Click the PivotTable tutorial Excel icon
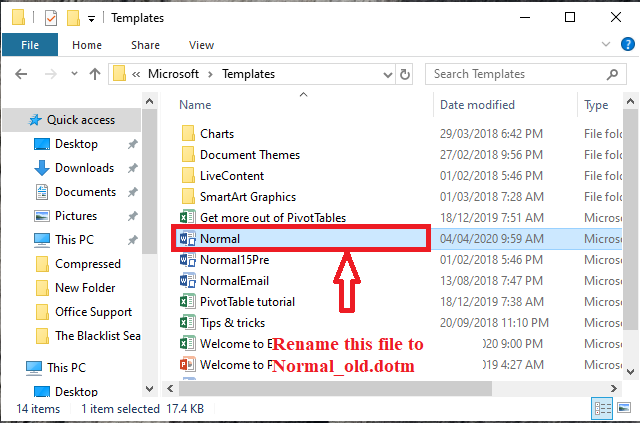Screen dimensions: 640x423 click(x=187, y=301)
